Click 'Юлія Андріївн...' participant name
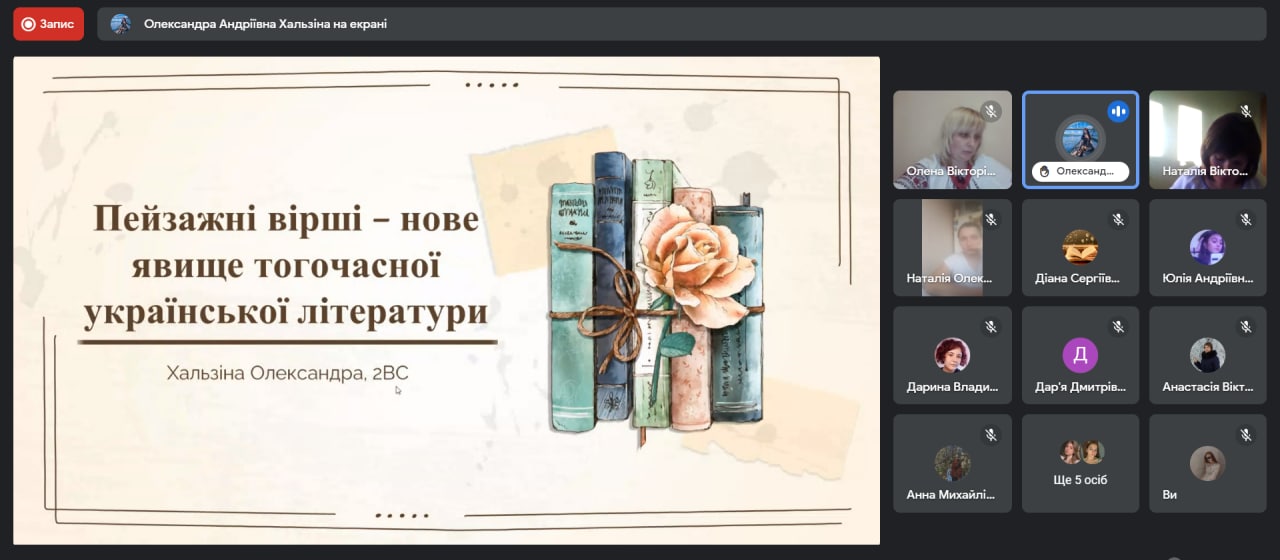 1208,279
